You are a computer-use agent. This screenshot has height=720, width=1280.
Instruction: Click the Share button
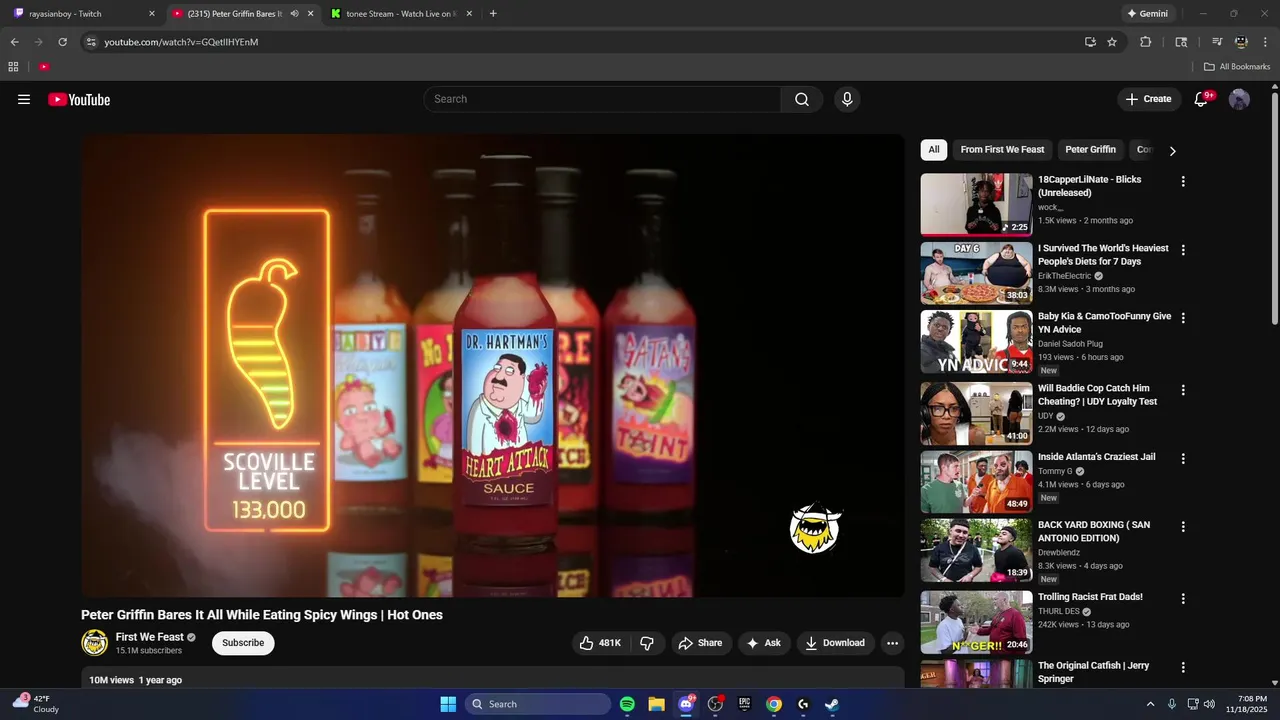coord(700,643)
